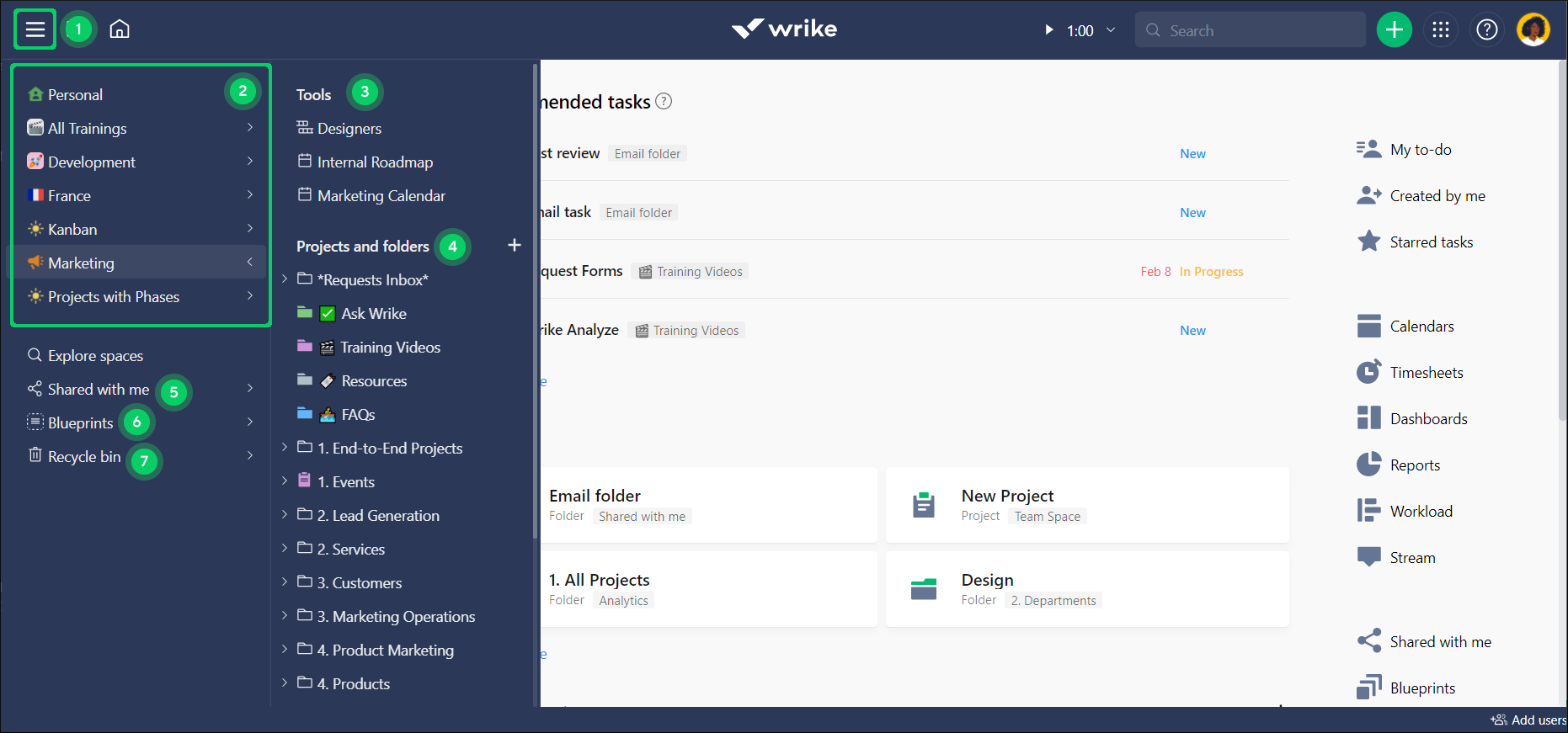Open the 1. All Projects card
This screenshot has height=733, width=1568.
(708, 589)
